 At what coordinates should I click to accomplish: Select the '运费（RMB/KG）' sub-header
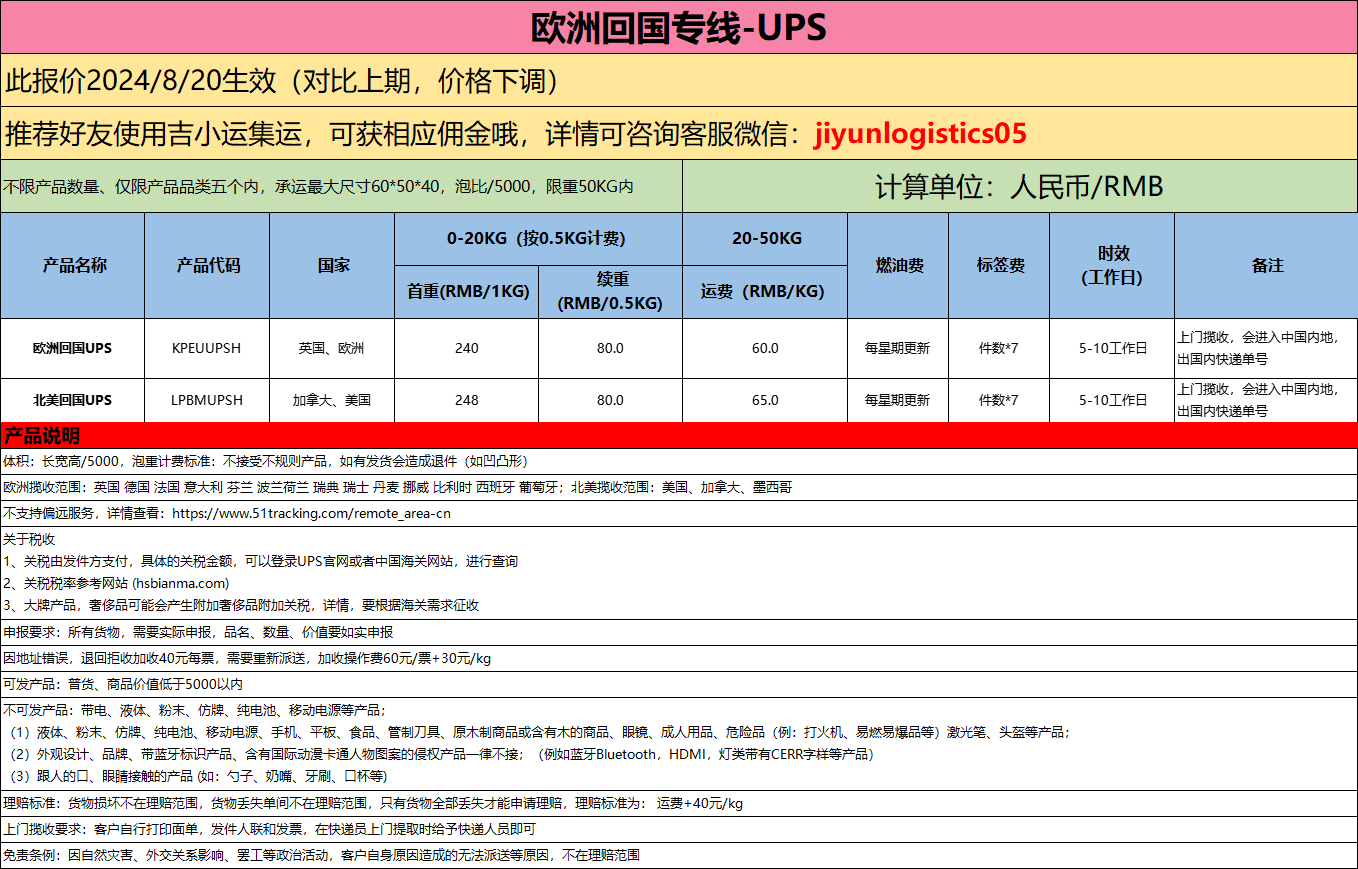point(765,292)
